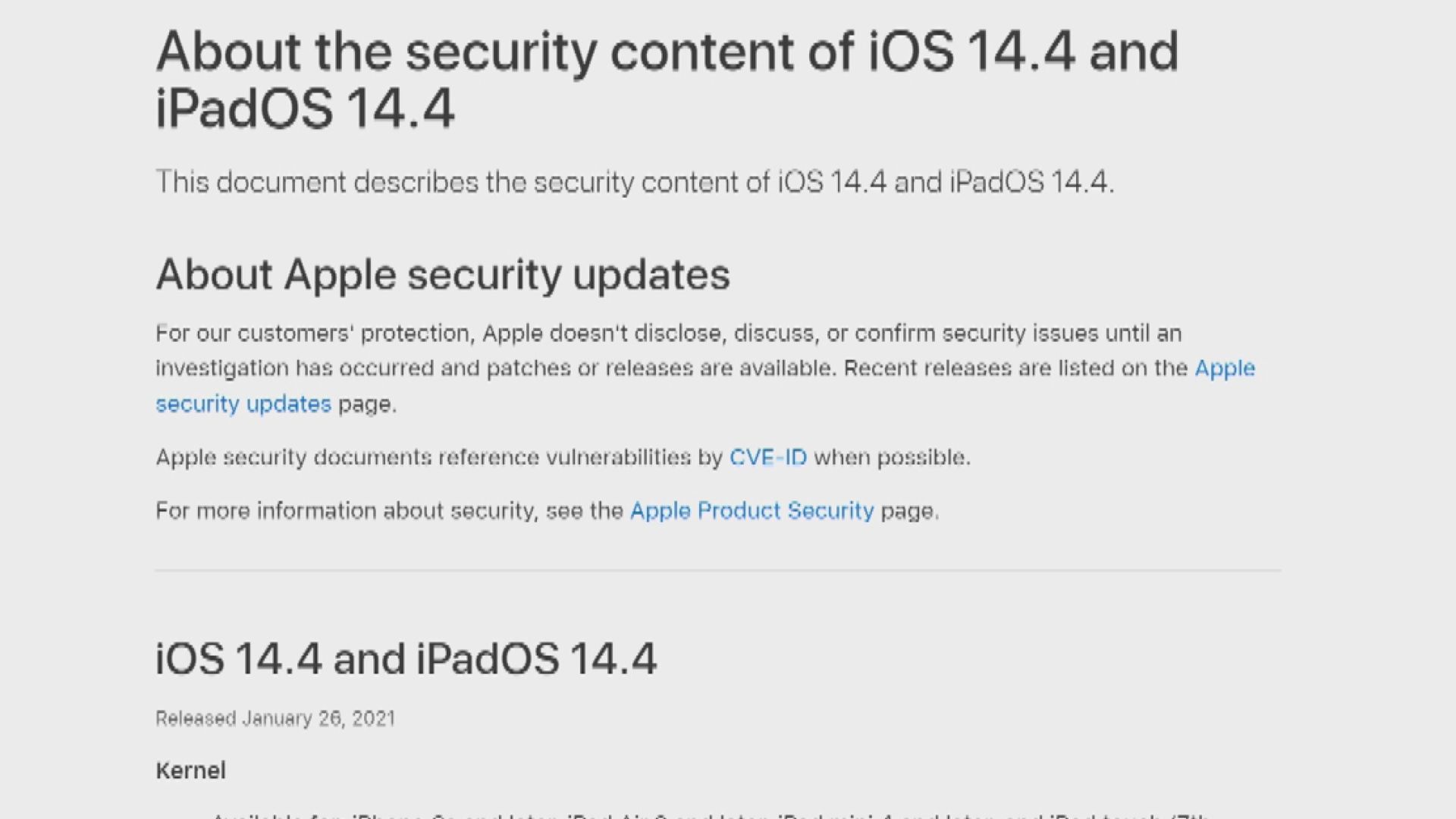Click the 'About Apple security updates' heading
The width and height of the screenshot is (1456, 819).
click(442, 275)
